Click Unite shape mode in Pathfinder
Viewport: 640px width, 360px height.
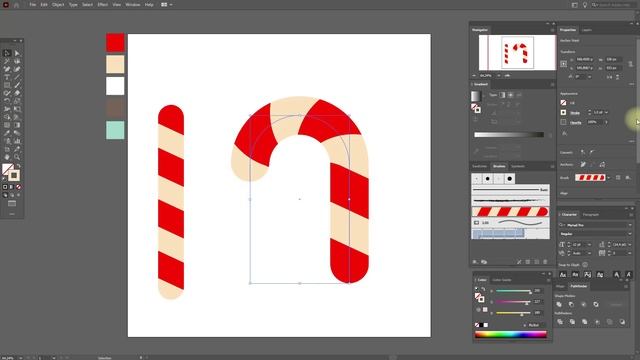(x=559, y=304)
